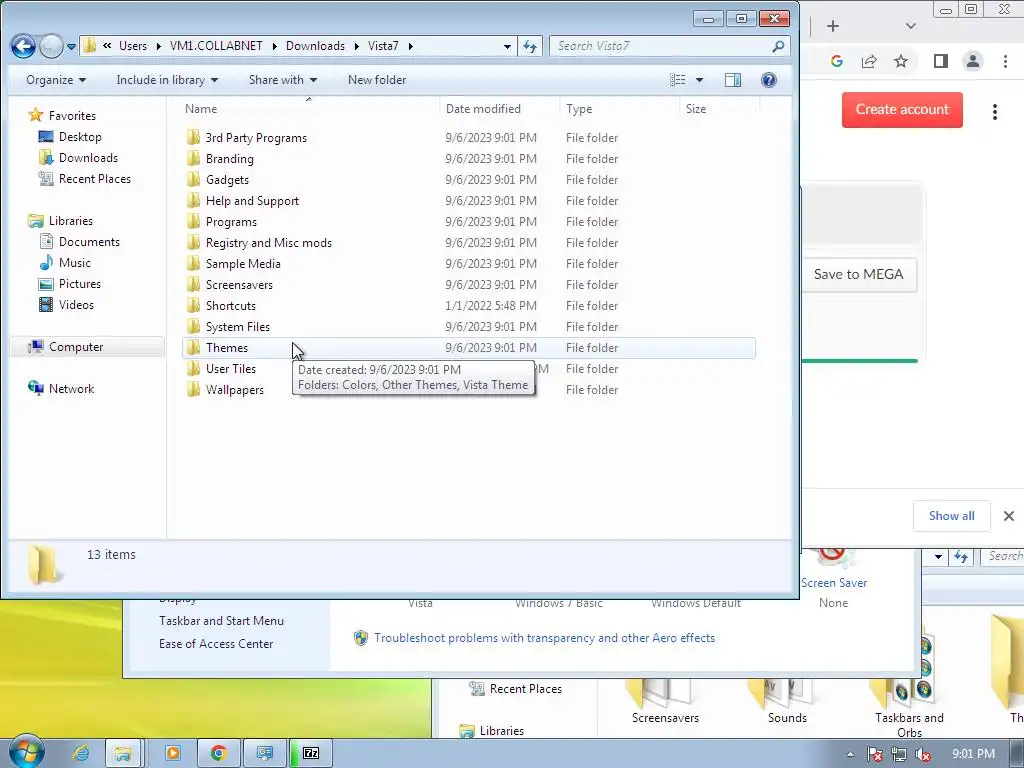Open Chrome profile avatar icon
This screenshot has width=1024, height=768.
(x=972, y=61)
